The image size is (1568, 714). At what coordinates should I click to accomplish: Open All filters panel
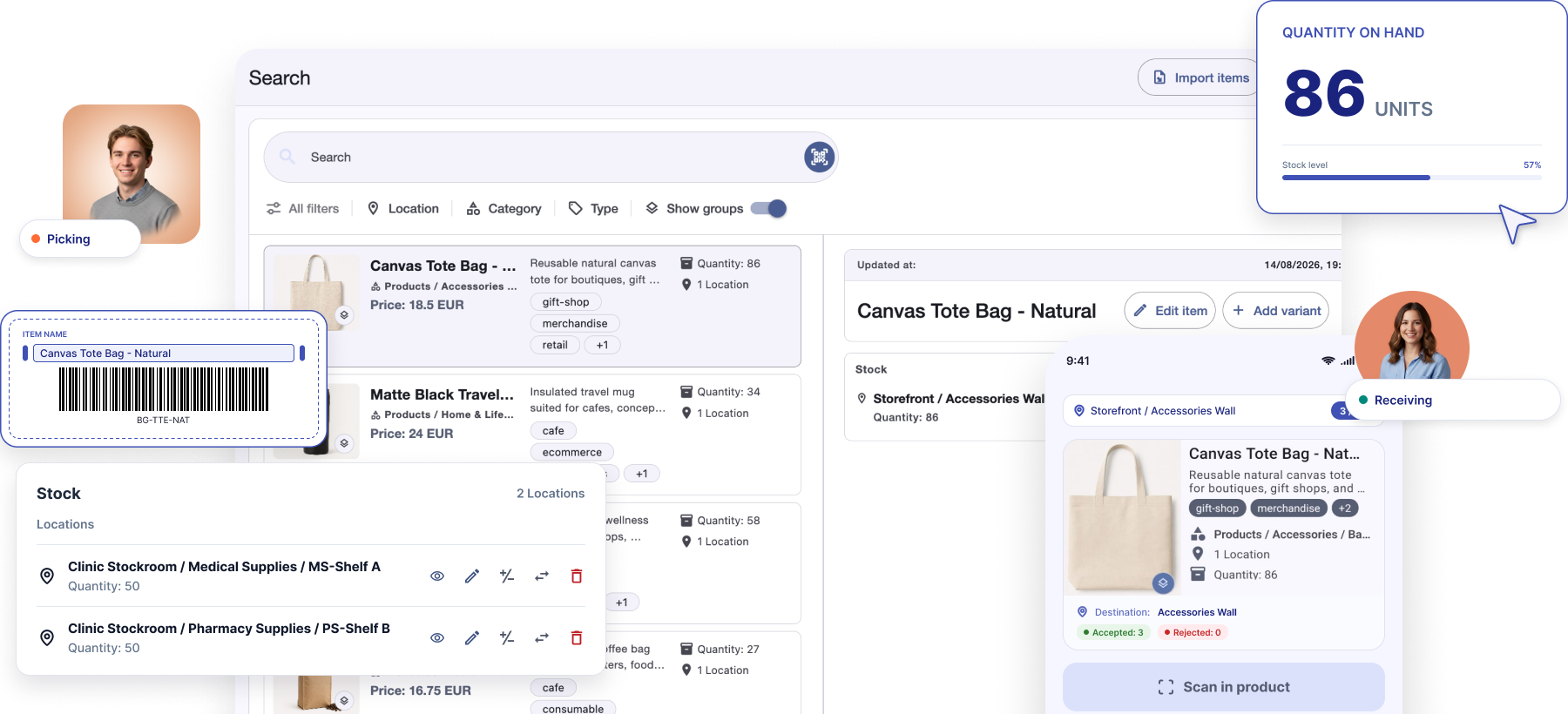[302, 209]
